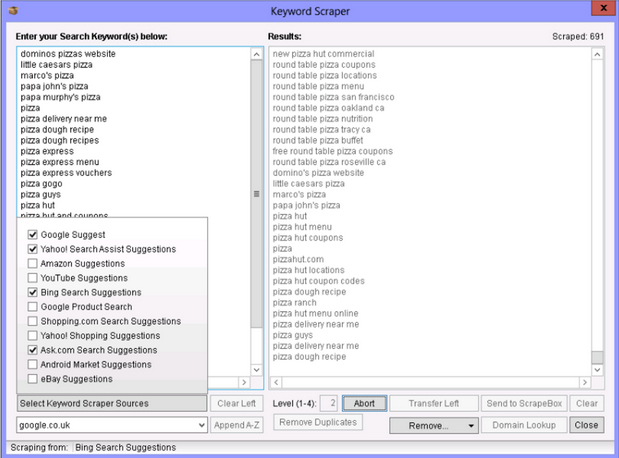Screen dimensions: 619x458
Task: Enable YouTube Suggestions checkbox
Action: 32,278
